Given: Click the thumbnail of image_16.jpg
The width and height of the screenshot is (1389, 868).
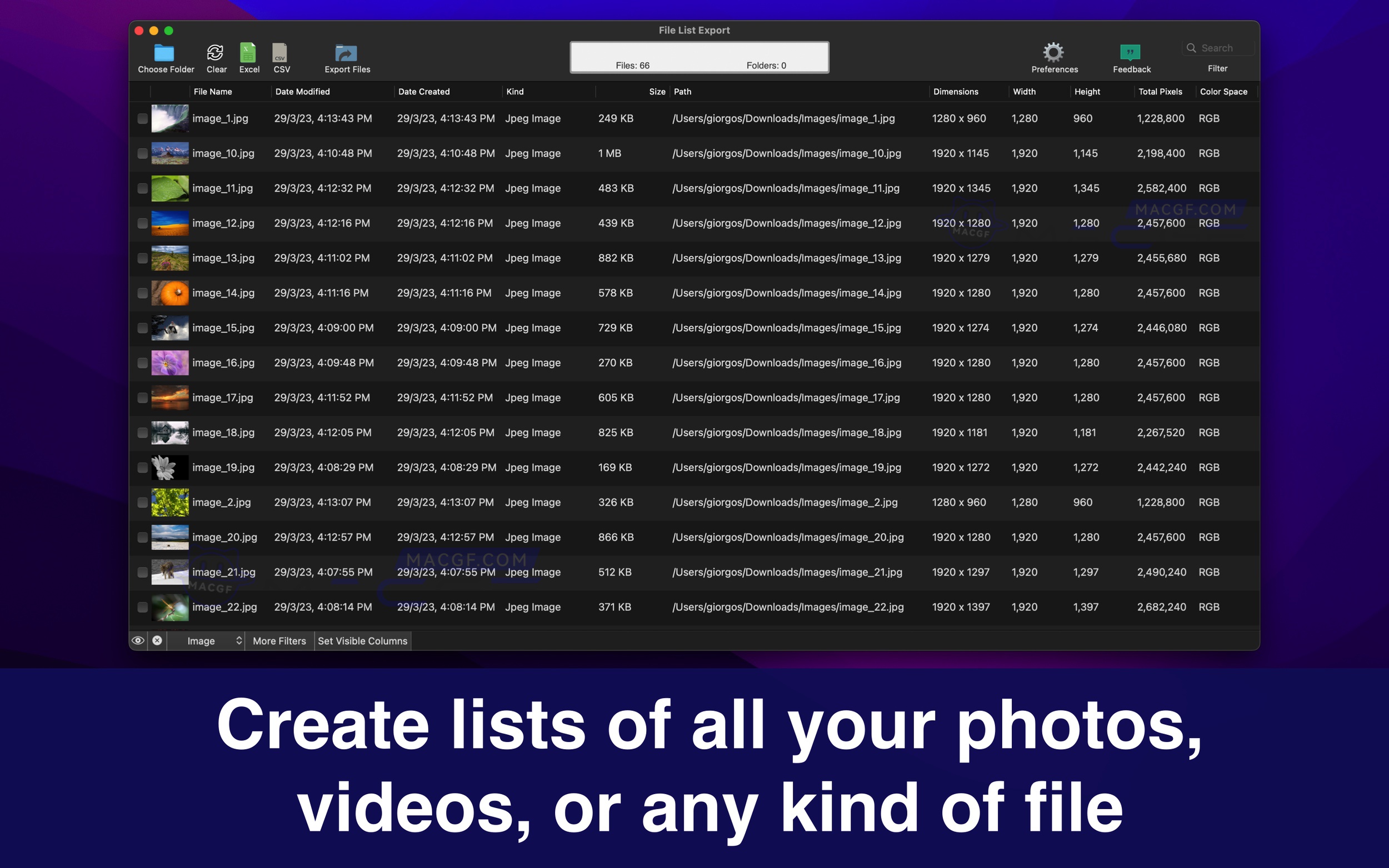Looking at the screenshot, I should click(x=169, y=363).
